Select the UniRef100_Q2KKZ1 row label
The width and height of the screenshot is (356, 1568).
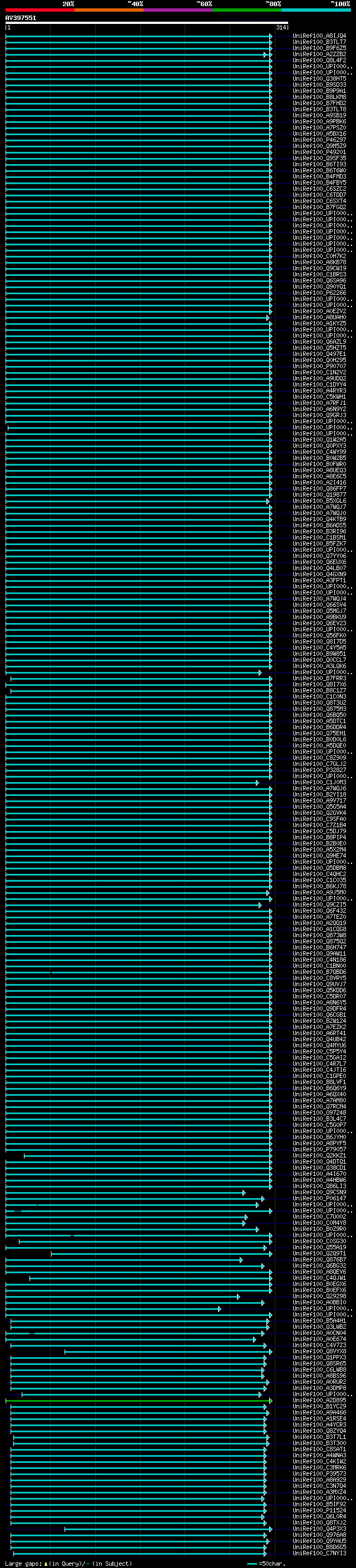pos(319,1155)
